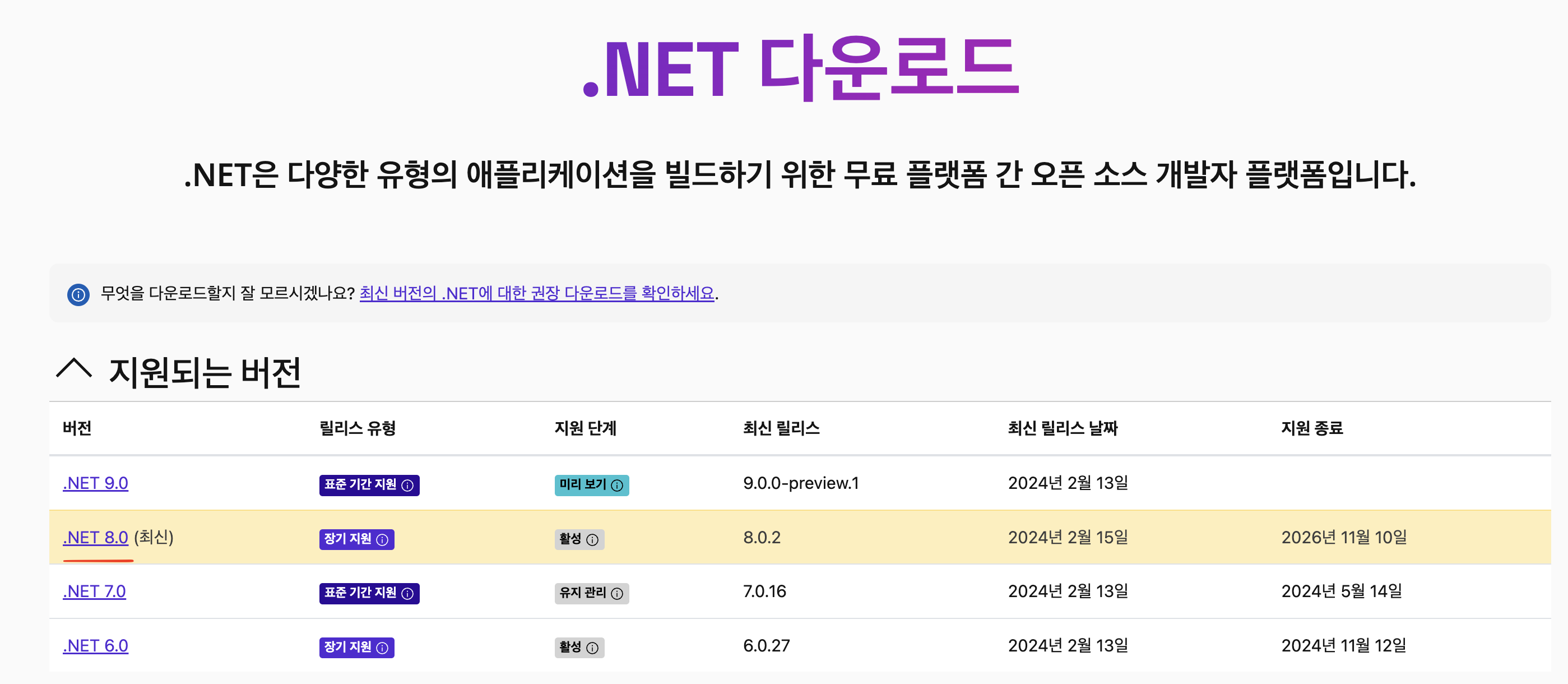Collapse the 지원되는 버전 section chevron
1568x684 pixels.
(x=73, y=369)
